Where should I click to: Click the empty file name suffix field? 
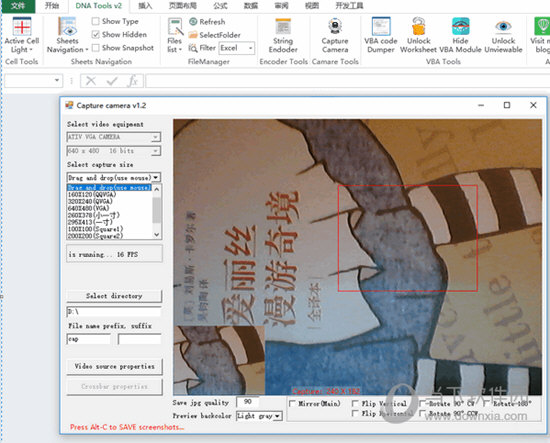[140, 339]
